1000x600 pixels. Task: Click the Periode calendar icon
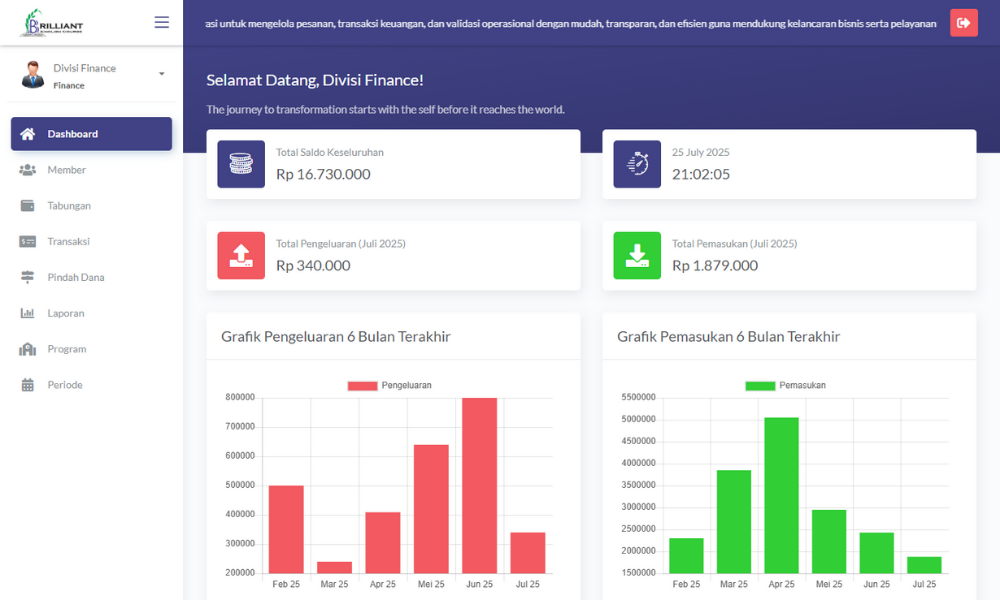click(27, 385)
